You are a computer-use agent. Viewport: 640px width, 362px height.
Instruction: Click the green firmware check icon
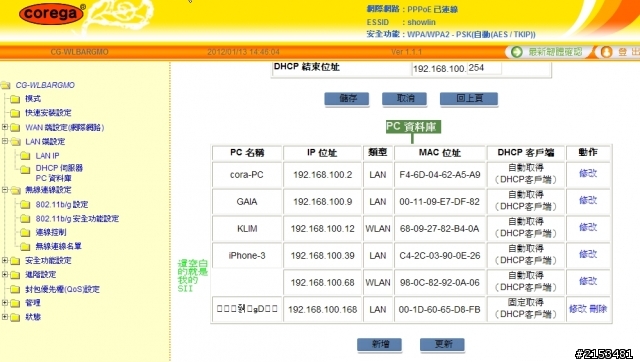[x=517, y=52]
